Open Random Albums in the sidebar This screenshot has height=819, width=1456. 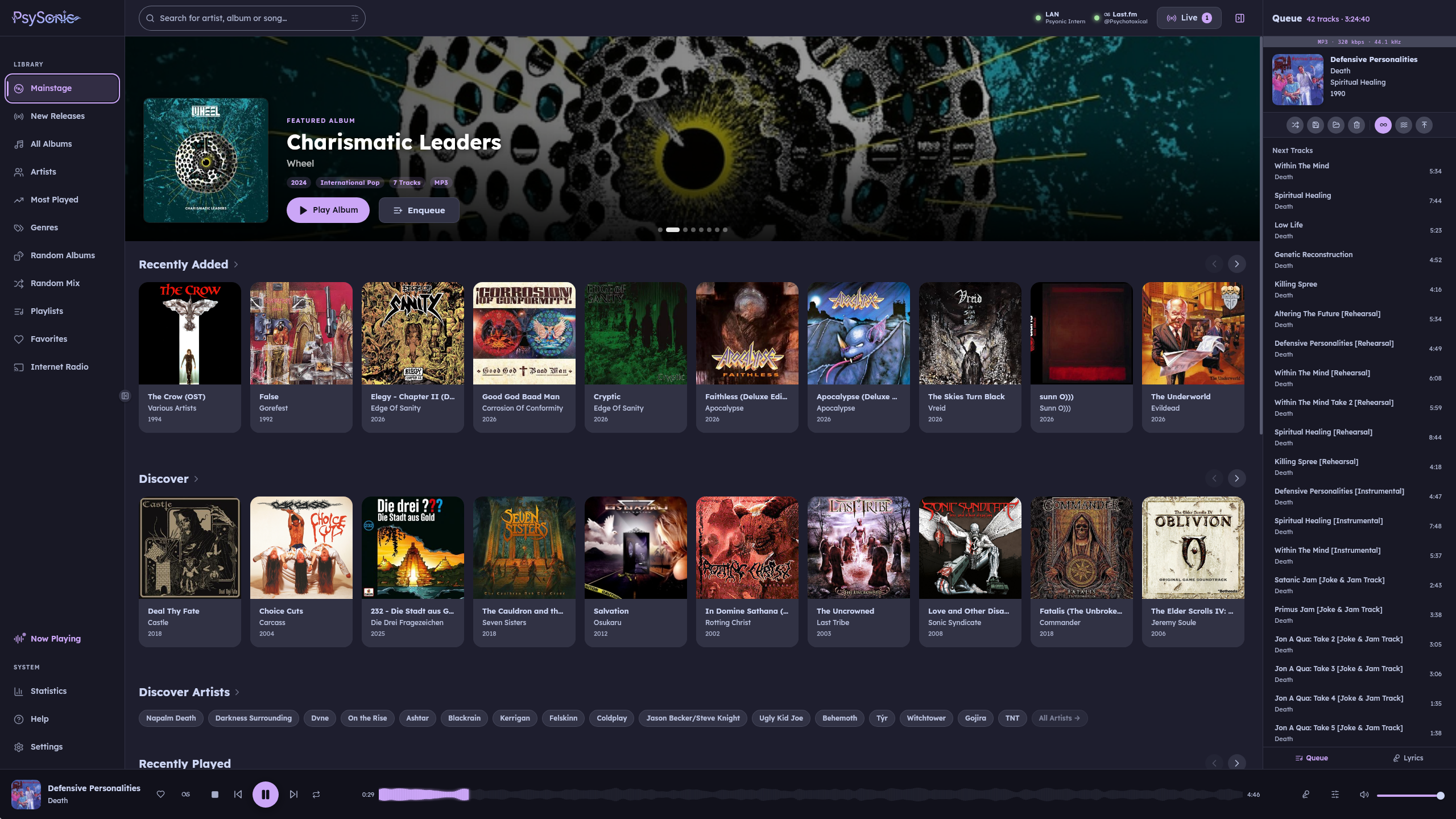(x=62, y=255)
